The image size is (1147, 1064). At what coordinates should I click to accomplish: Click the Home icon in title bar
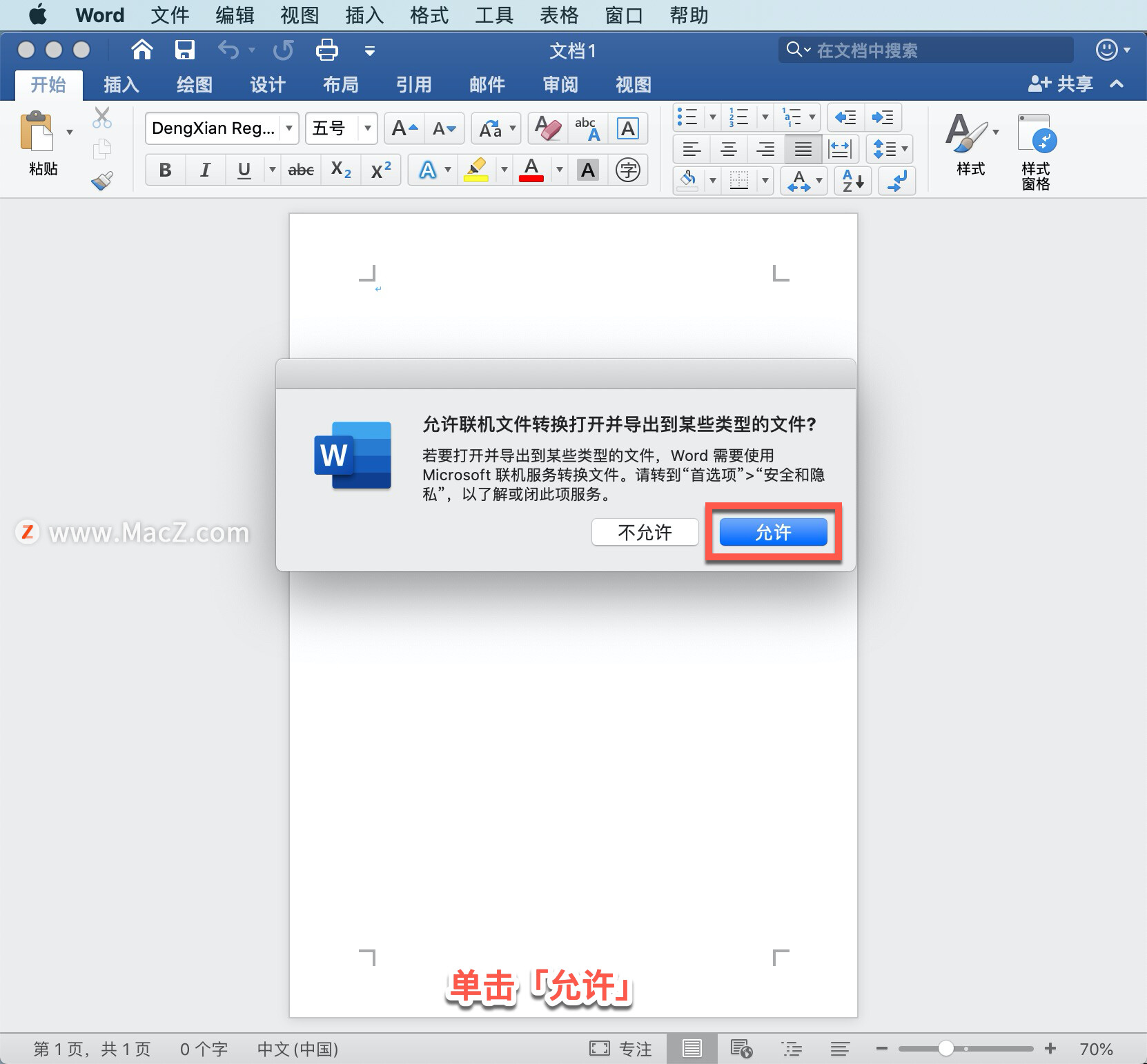141,50
